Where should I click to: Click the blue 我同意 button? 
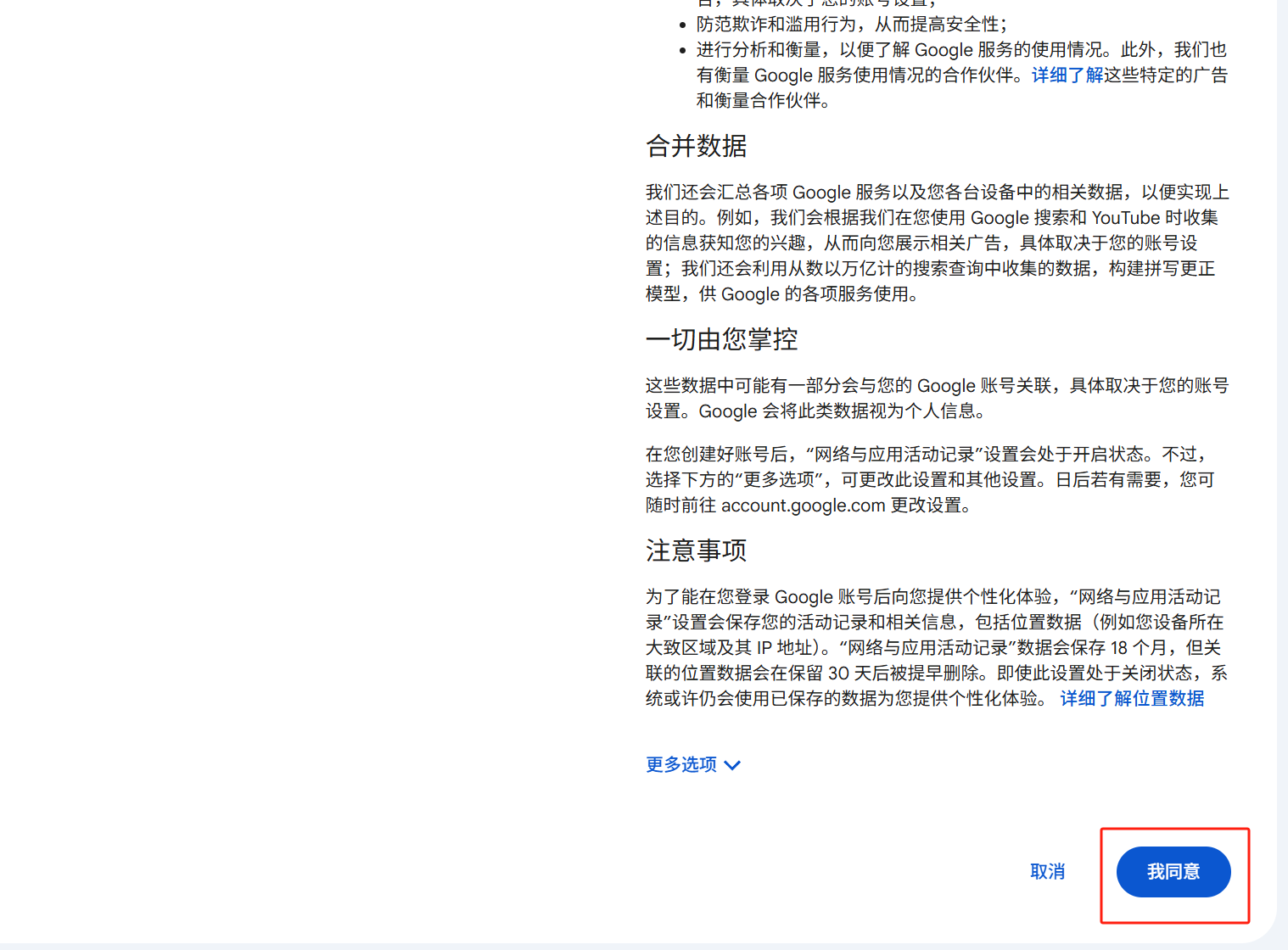pyautogui.click(x=1173, y=872)
